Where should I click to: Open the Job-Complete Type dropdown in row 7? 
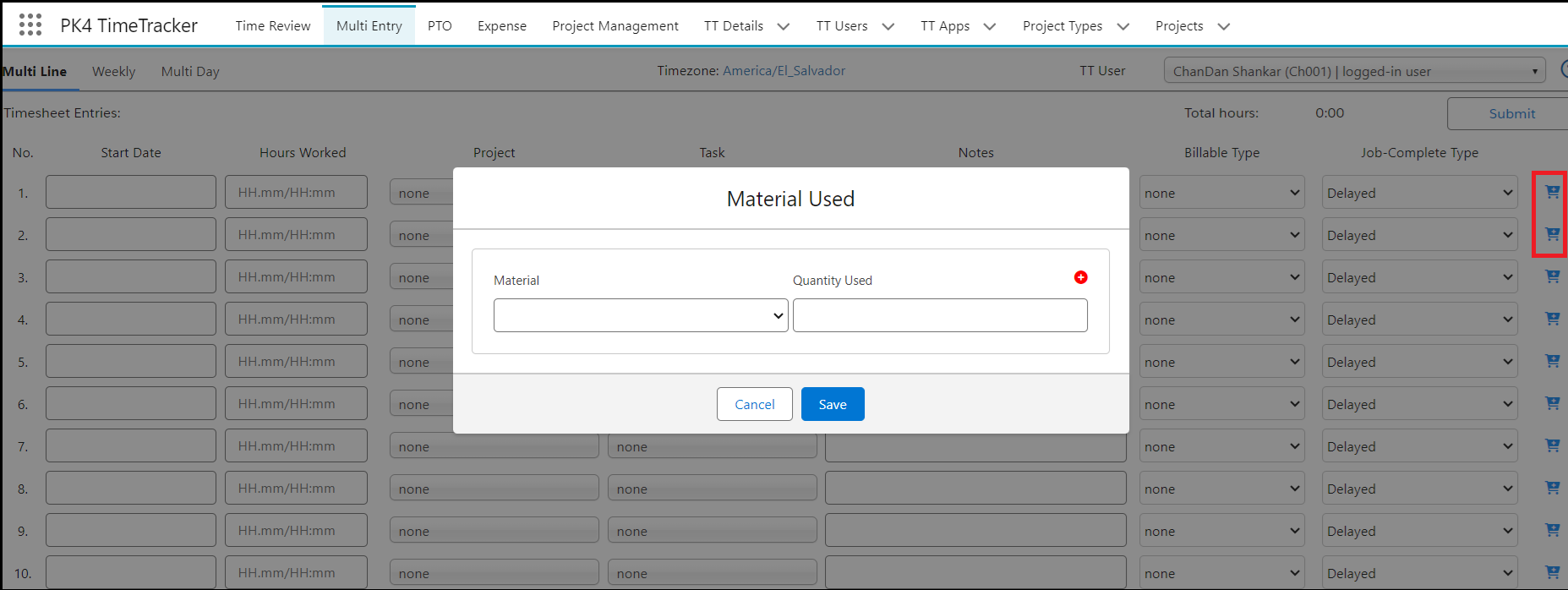[1419, 446]
